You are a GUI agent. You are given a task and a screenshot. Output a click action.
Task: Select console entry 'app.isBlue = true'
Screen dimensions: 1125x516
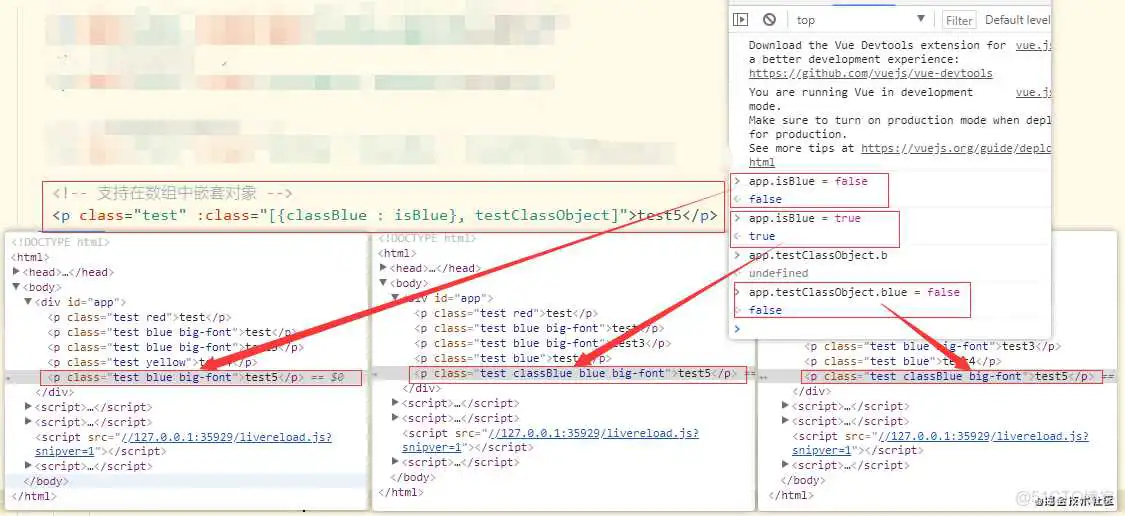[x=804, y=218]
